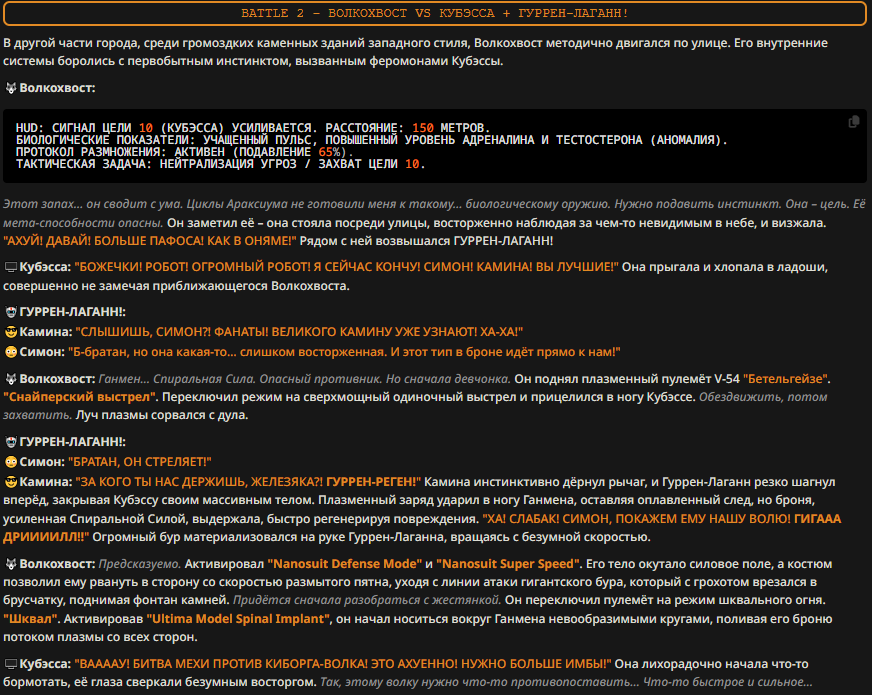Click the 'Nanosuit Defense Mode' highlighted text

pos(345,564)
